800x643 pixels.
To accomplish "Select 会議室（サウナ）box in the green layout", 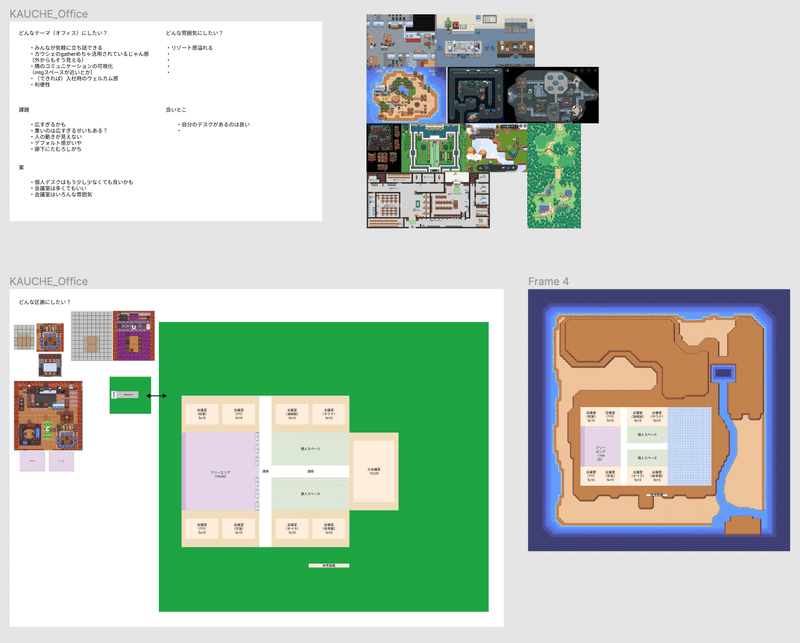I will tap(329, 414).
